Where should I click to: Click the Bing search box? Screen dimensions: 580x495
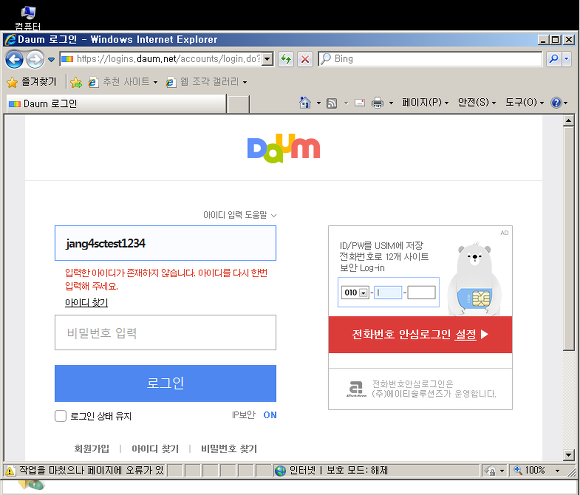[430, 59]
